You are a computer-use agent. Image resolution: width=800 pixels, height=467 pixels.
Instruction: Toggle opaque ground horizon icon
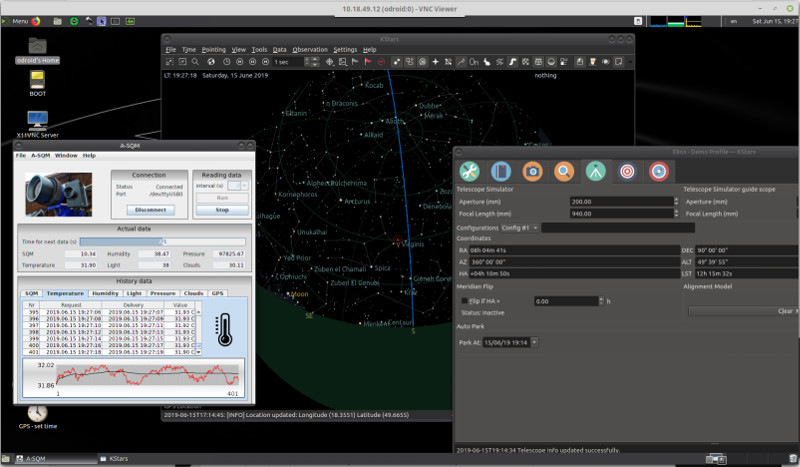[x=551, y=62]
